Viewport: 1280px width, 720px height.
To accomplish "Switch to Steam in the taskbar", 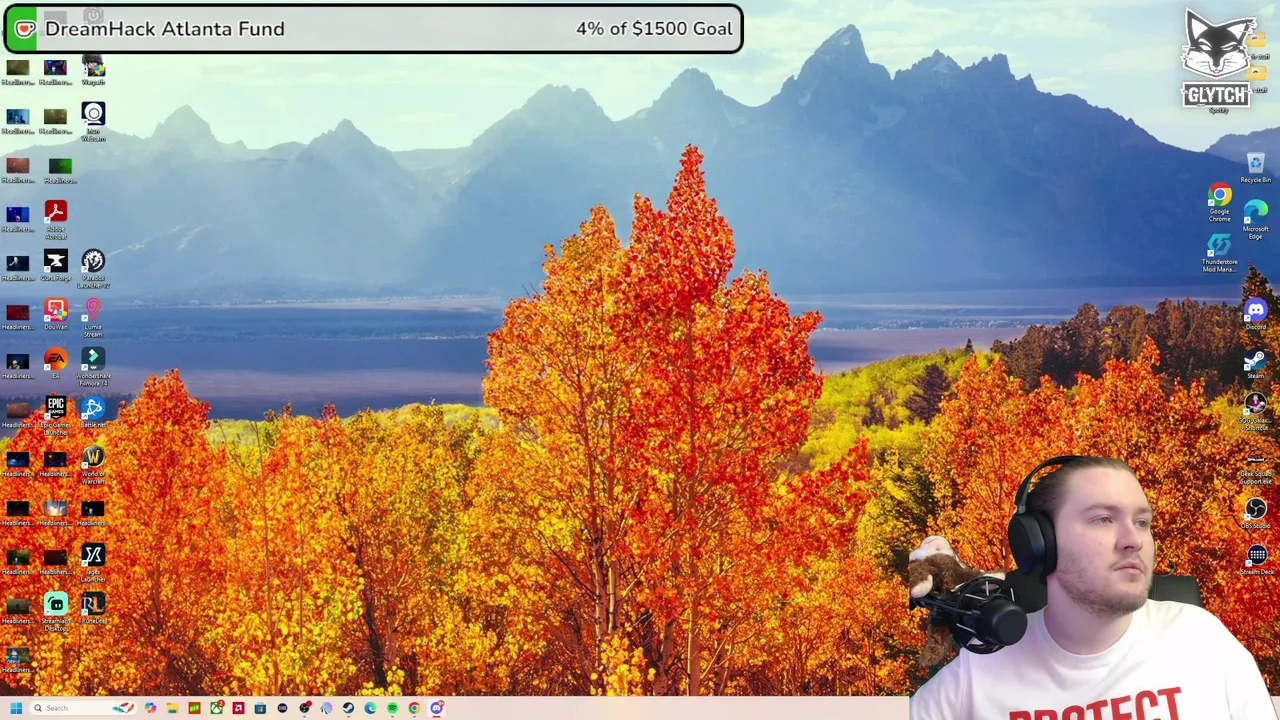I will (348, 708).
